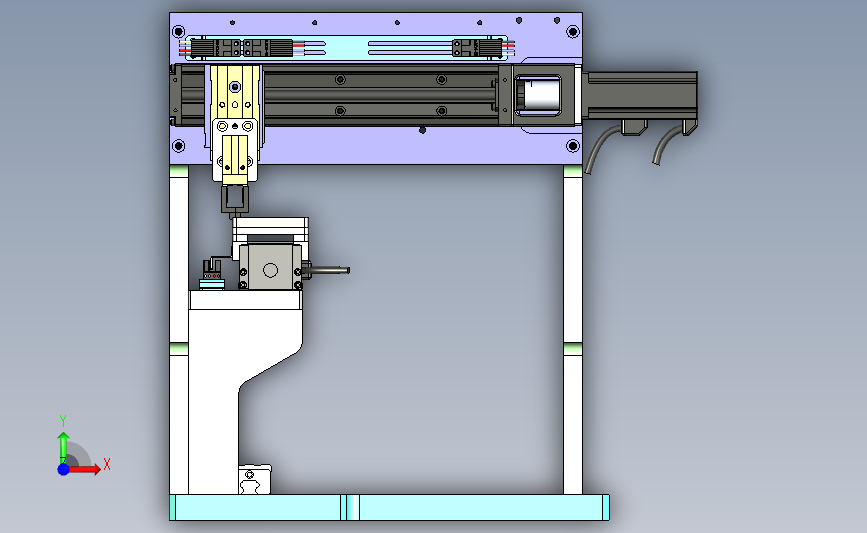Select the right cable under the motor housing
867x533 pixels.
coord(666,145)
